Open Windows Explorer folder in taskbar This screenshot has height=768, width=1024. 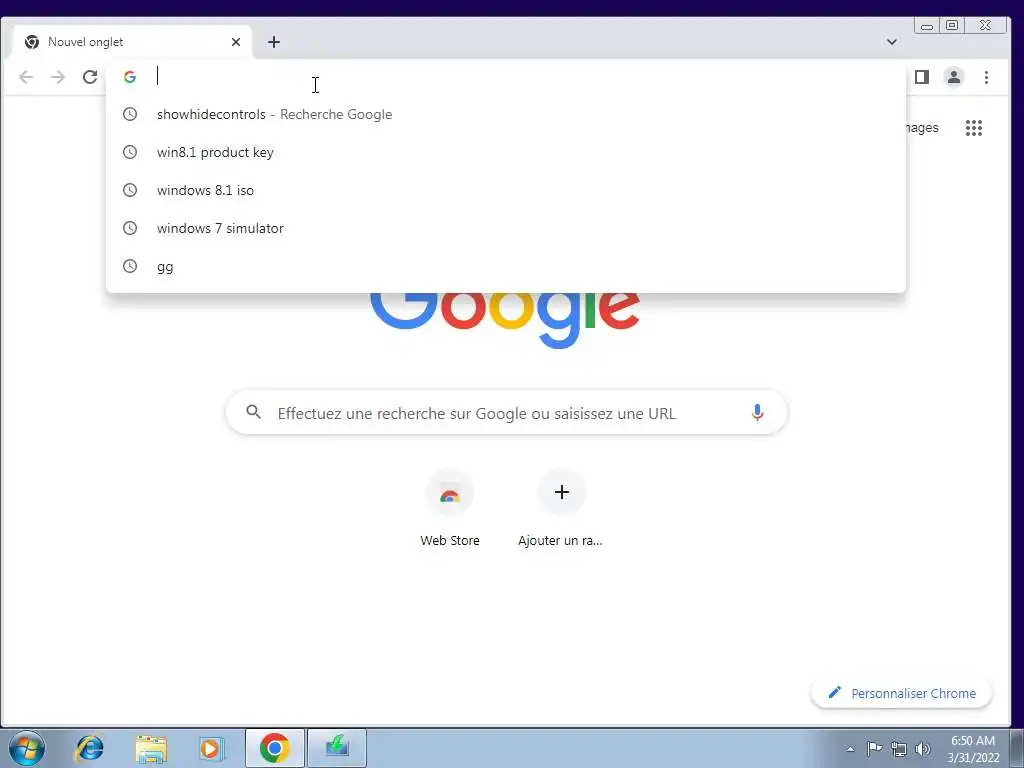[x=151, y=748]
